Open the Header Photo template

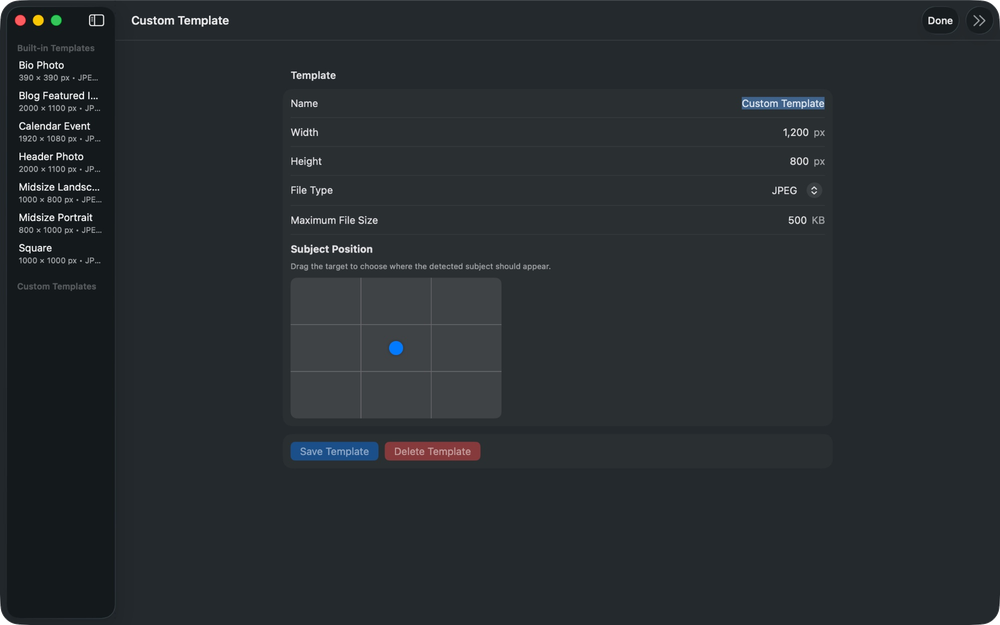tap(59, 163)
